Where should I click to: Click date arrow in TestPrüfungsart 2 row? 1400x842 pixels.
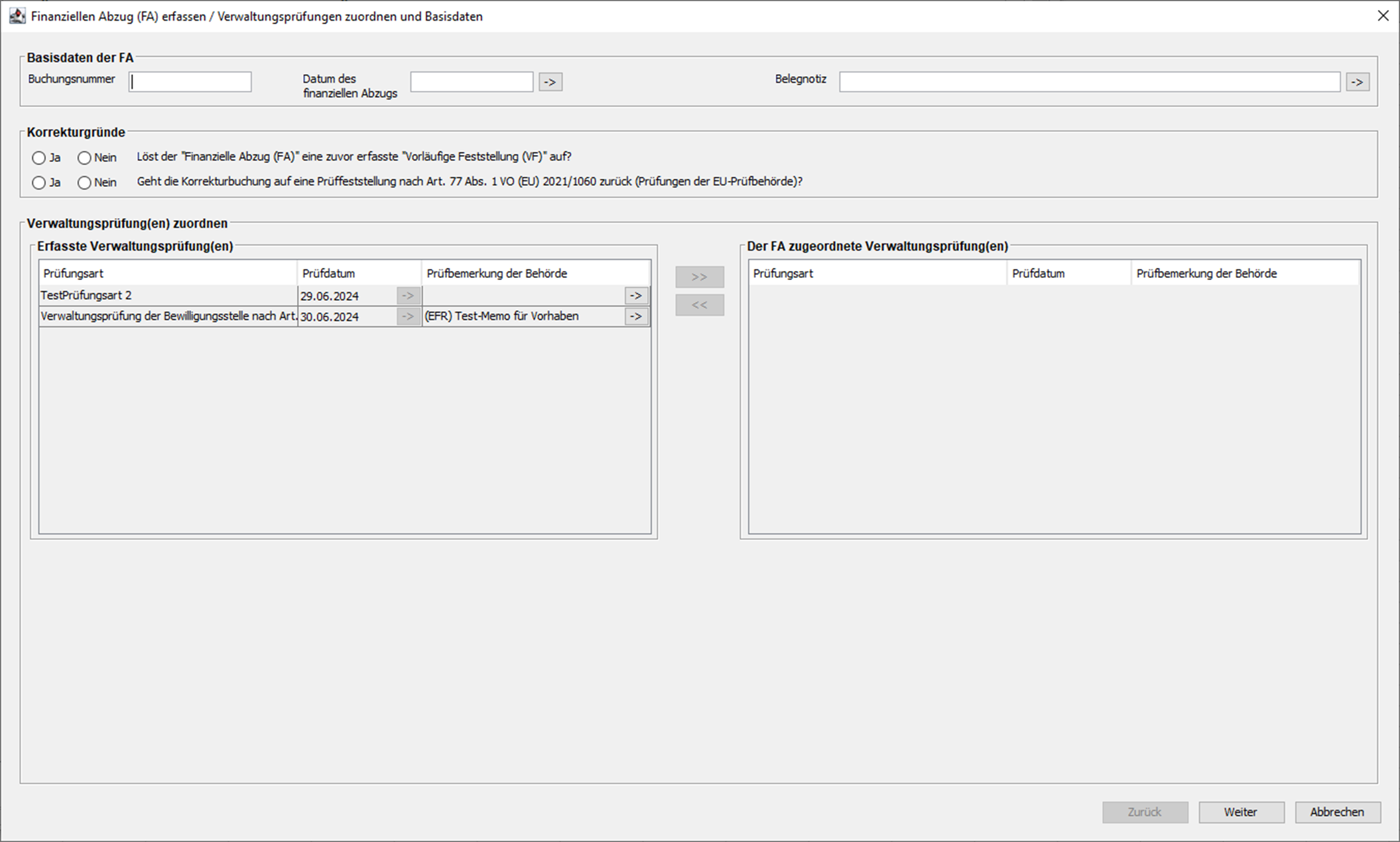coord(408,296)
